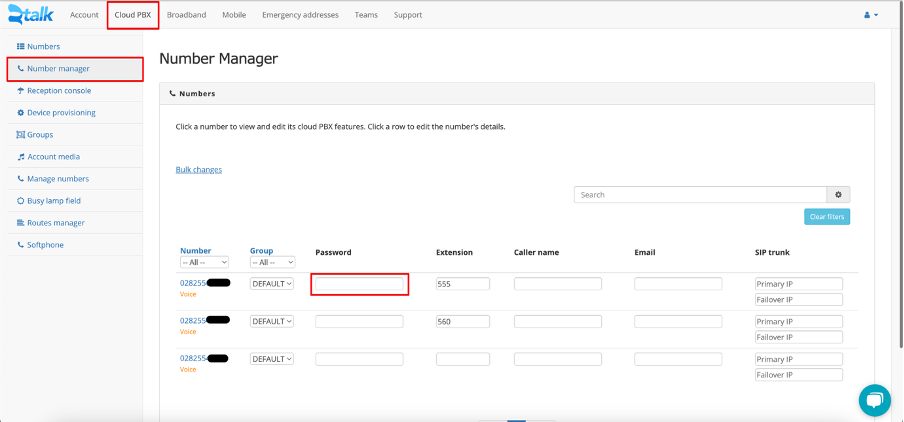Click the Groups icon in sidebar

click(21, 134)
